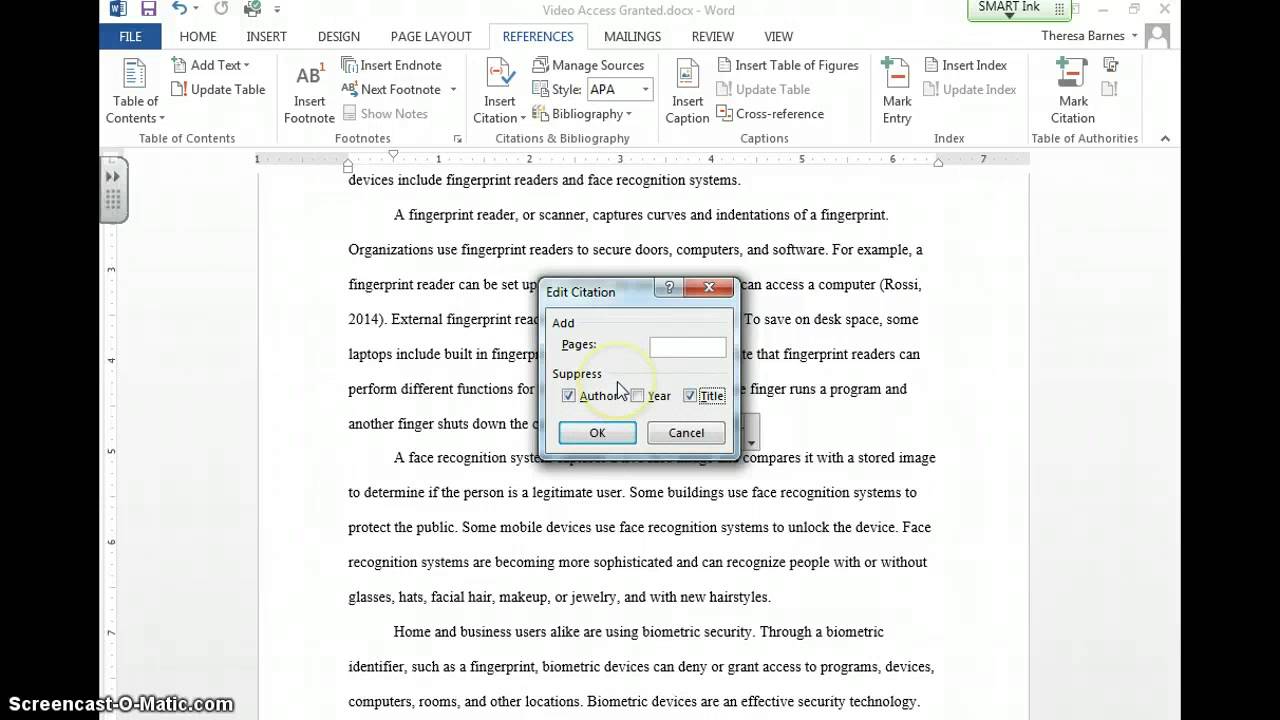Click the Edit Citation help question mark

click(x=670, y=288)
